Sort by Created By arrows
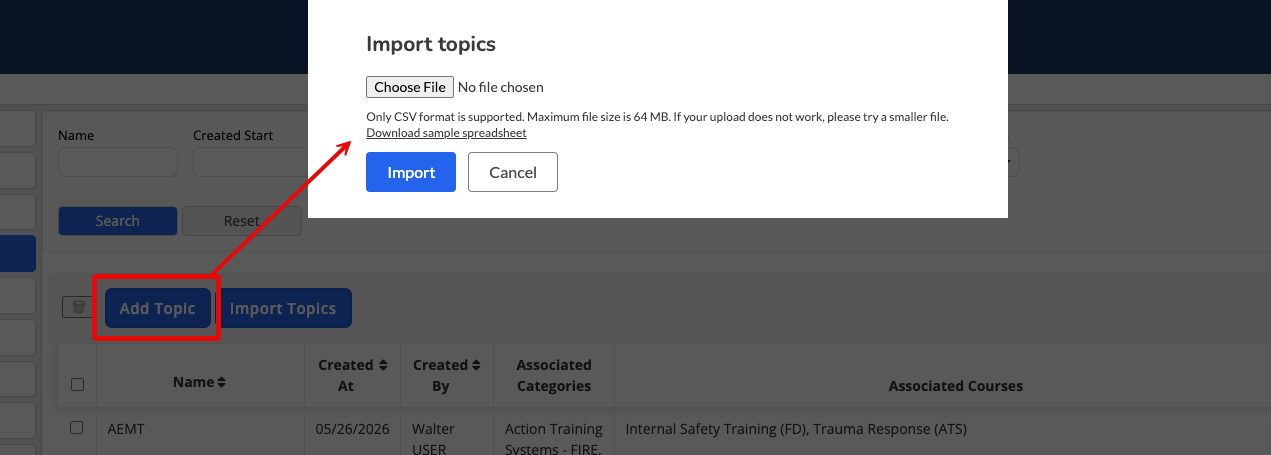The image size is (1271, 455). click(476, 366)
